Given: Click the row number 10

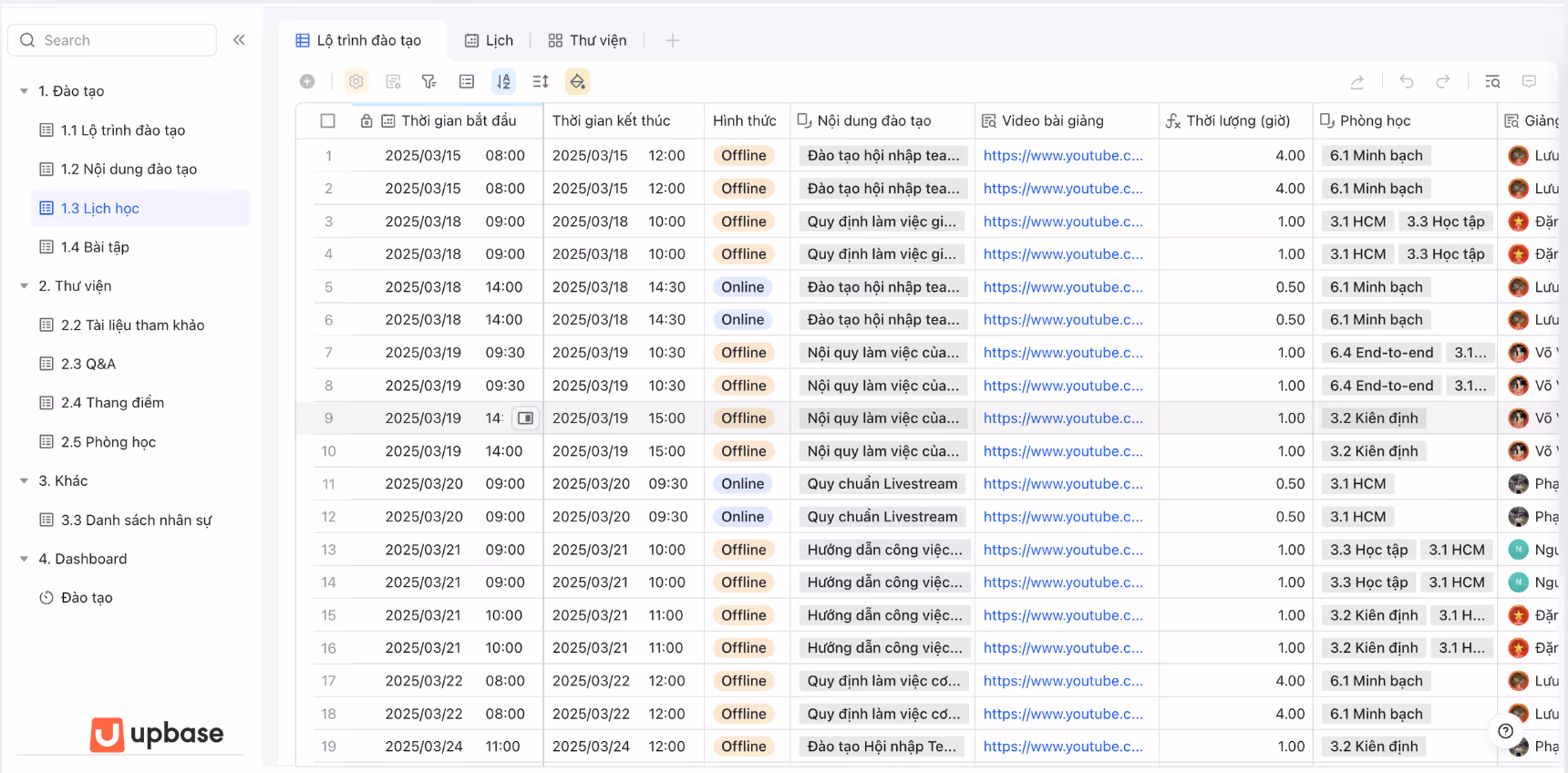Looking at the screenshot, I should coord(328,451).
